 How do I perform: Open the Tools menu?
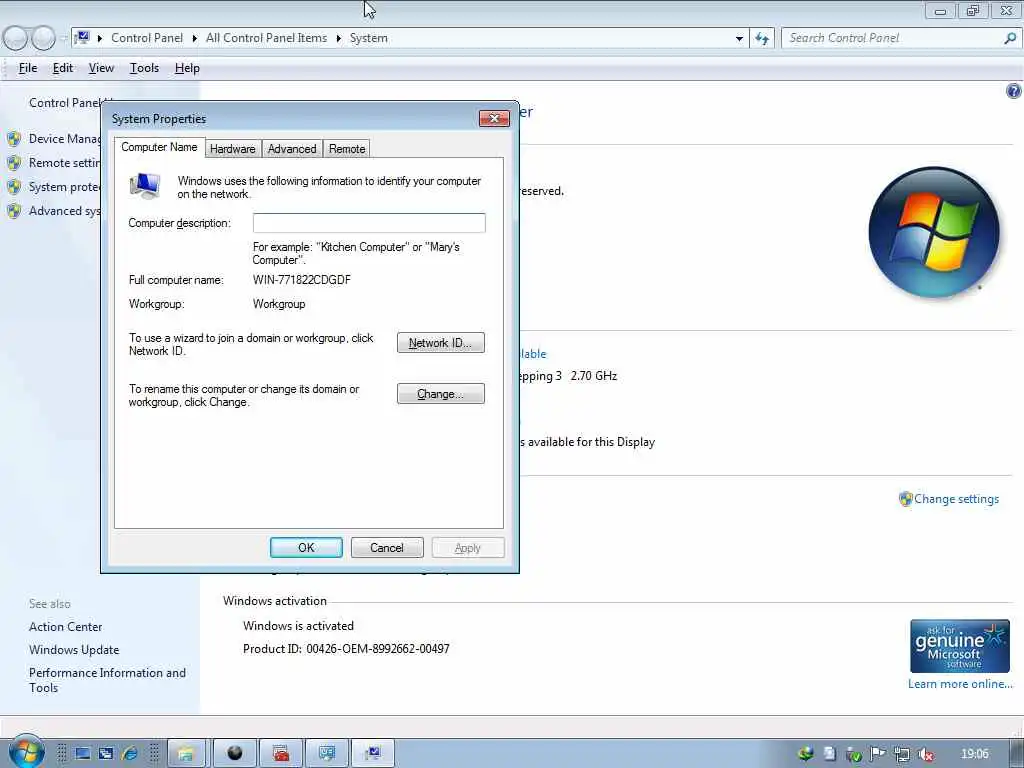point(144,68)
